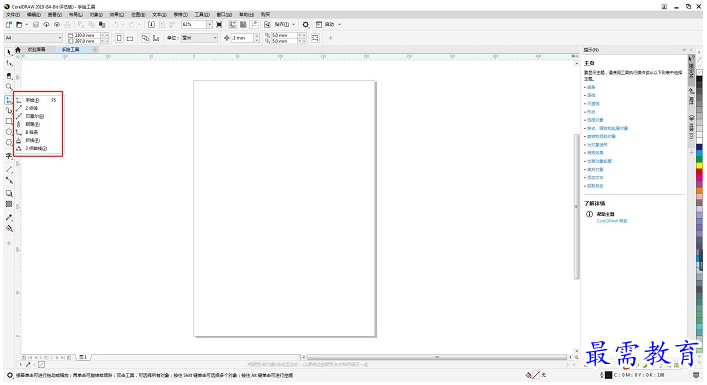707x385 pixels.
Task: Open the File (文件) menu
Action: click(x=13, y=14)
